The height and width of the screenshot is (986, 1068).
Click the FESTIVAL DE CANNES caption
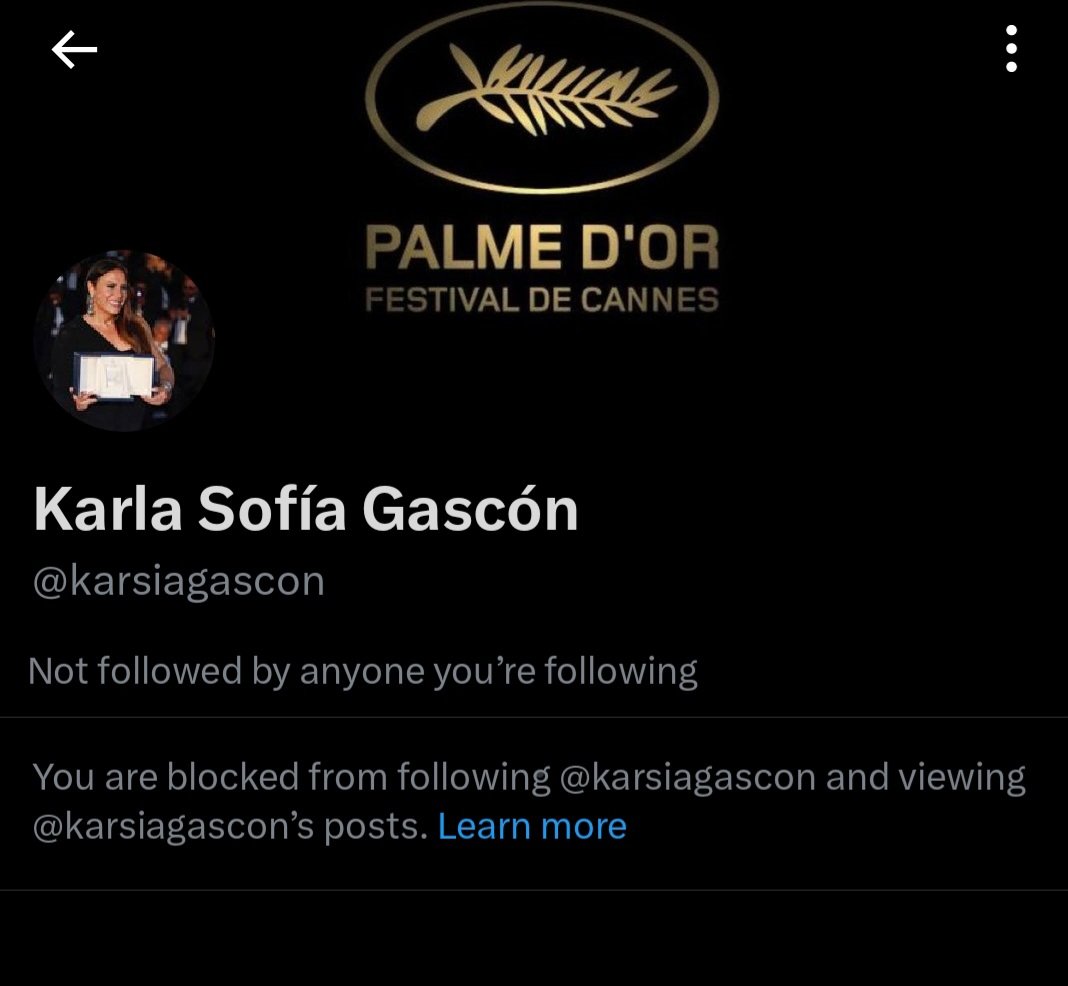point(542,300)
